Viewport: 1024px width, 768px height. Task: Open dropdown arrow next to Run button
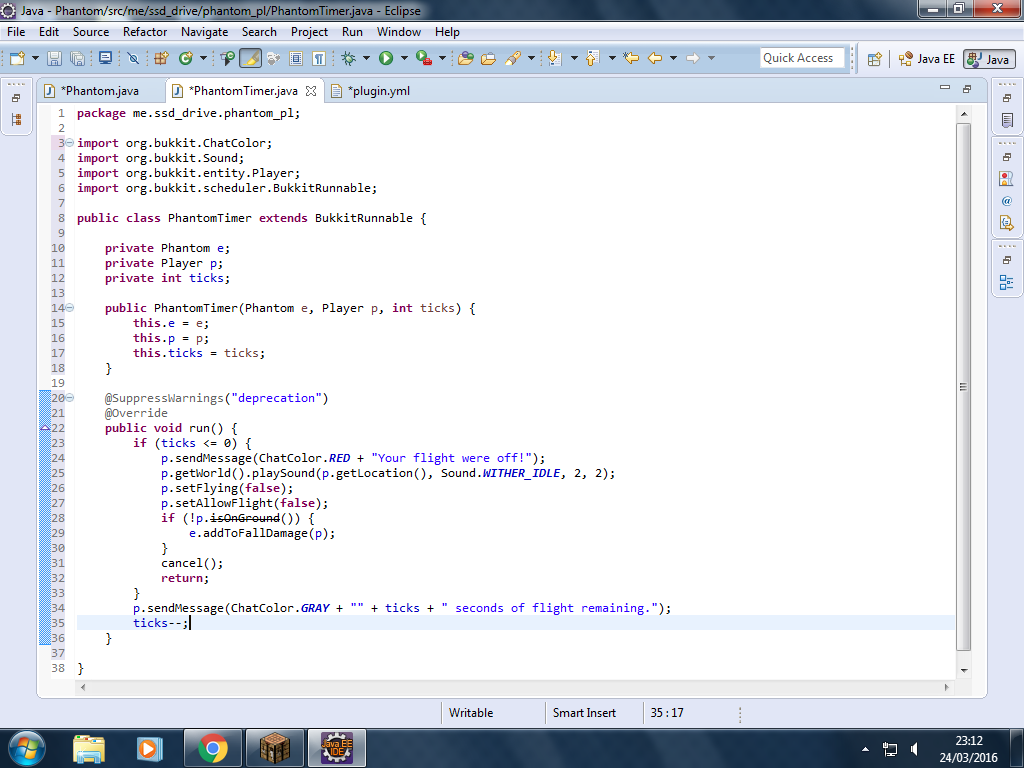(404, 58)
